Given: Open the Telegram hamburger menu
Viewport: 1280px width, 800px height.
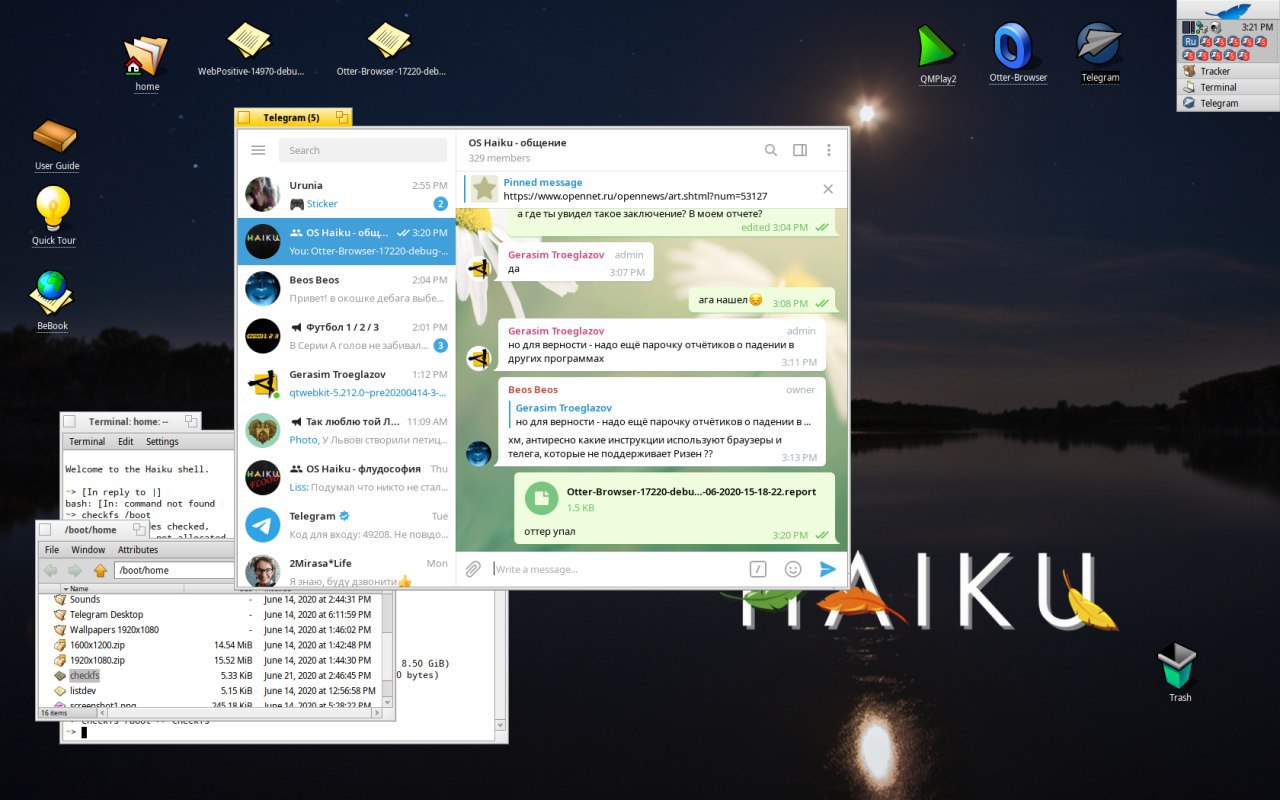Looking at the screenshot, I should click(258, 150).
